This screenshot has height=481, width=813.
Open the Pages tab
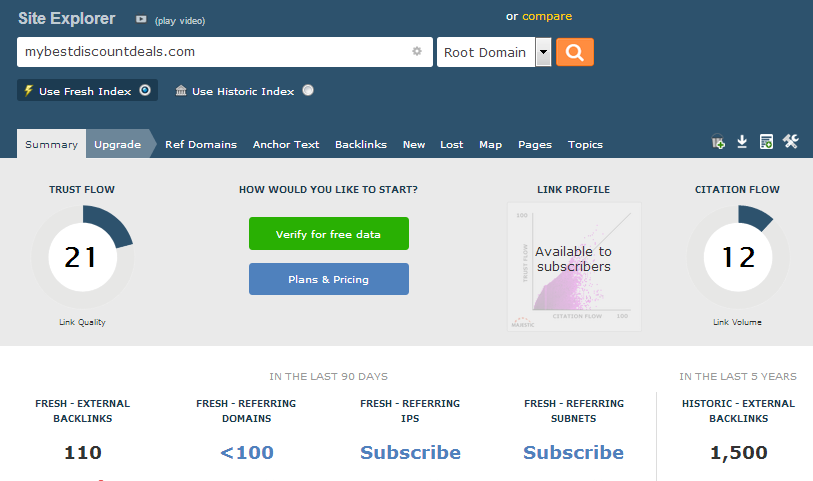pos(535,144)
